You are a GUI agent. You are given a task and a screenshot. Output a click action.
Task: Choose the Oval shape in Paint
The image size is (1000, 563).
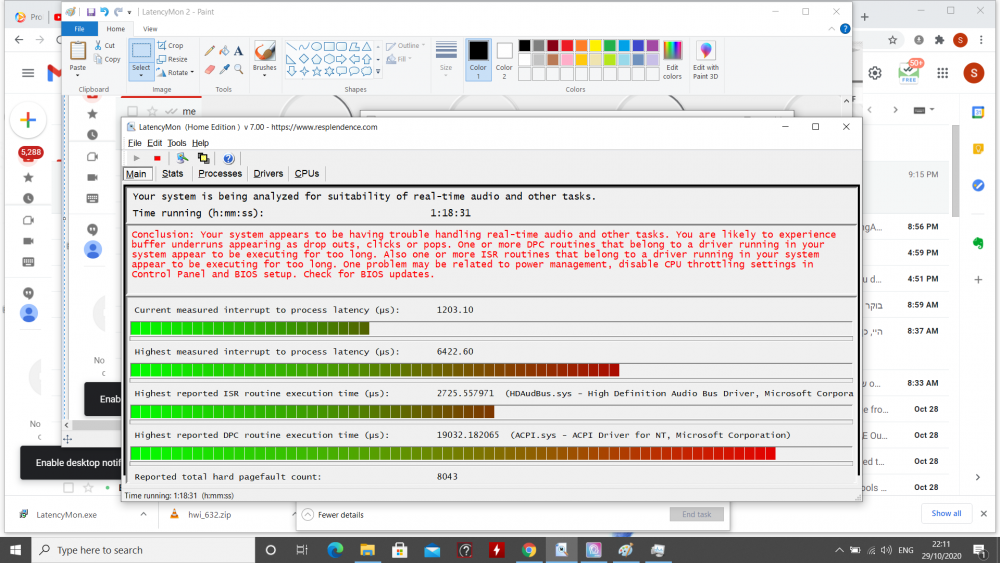tap(316, 47)
